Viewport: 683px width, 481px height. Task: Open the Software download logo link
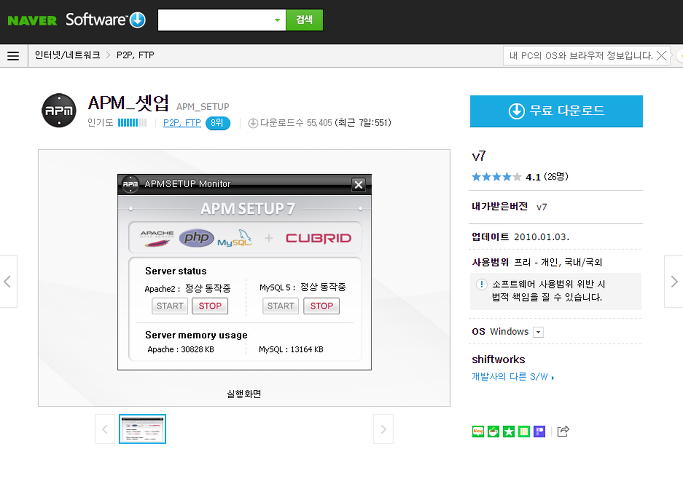click(105, 20)
